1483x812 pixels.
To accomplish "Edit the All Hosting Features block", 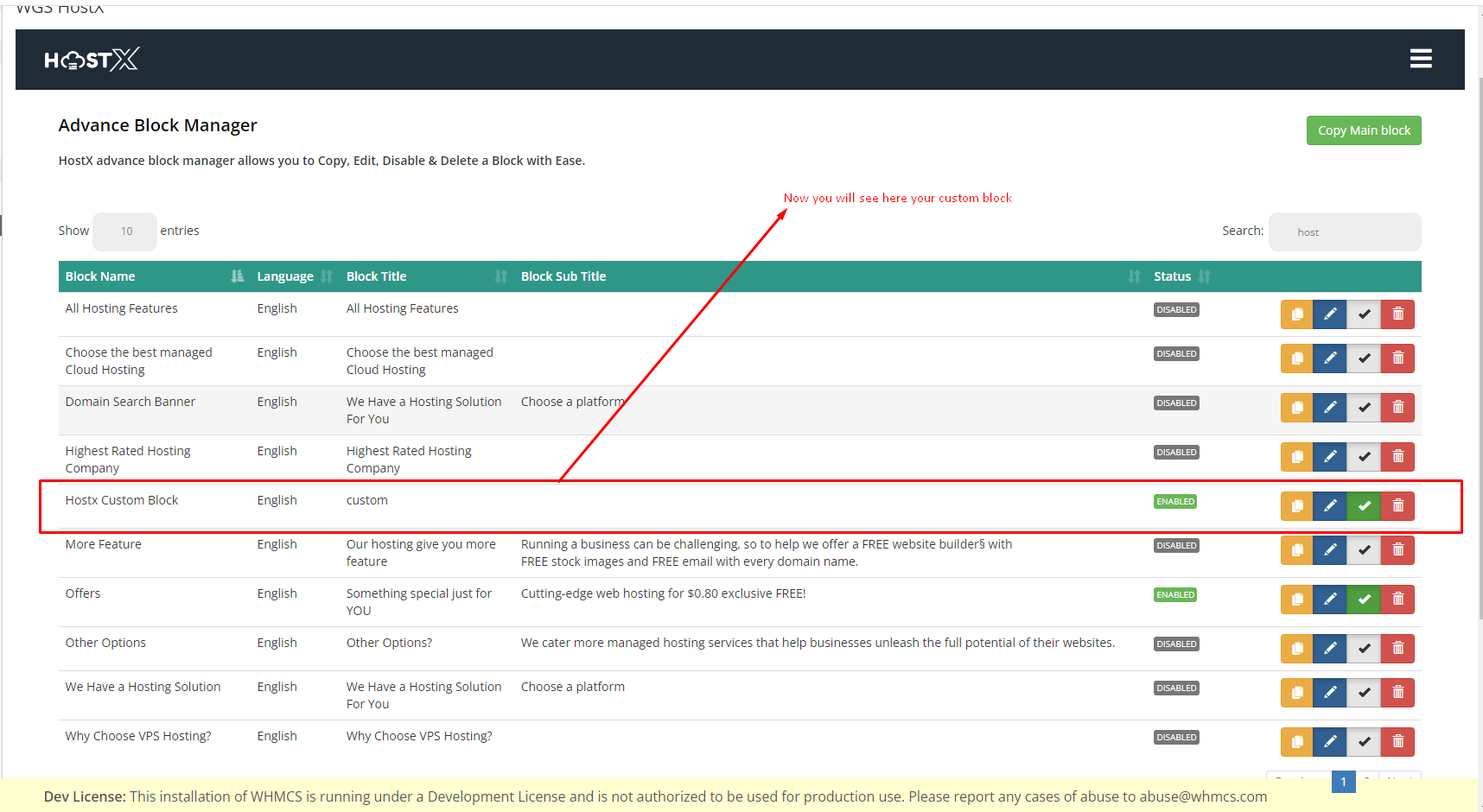I will 1330,314.
